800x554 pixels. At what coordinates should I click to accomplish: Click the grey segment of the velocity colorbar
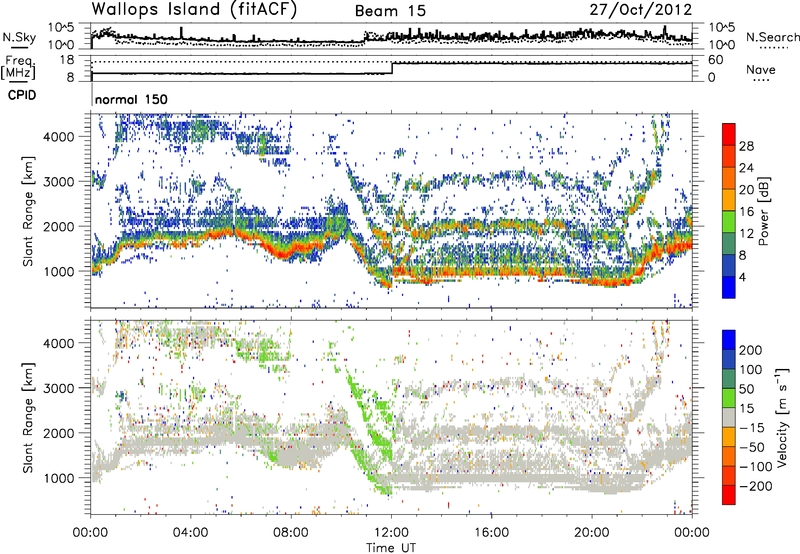tap(729, 417)
